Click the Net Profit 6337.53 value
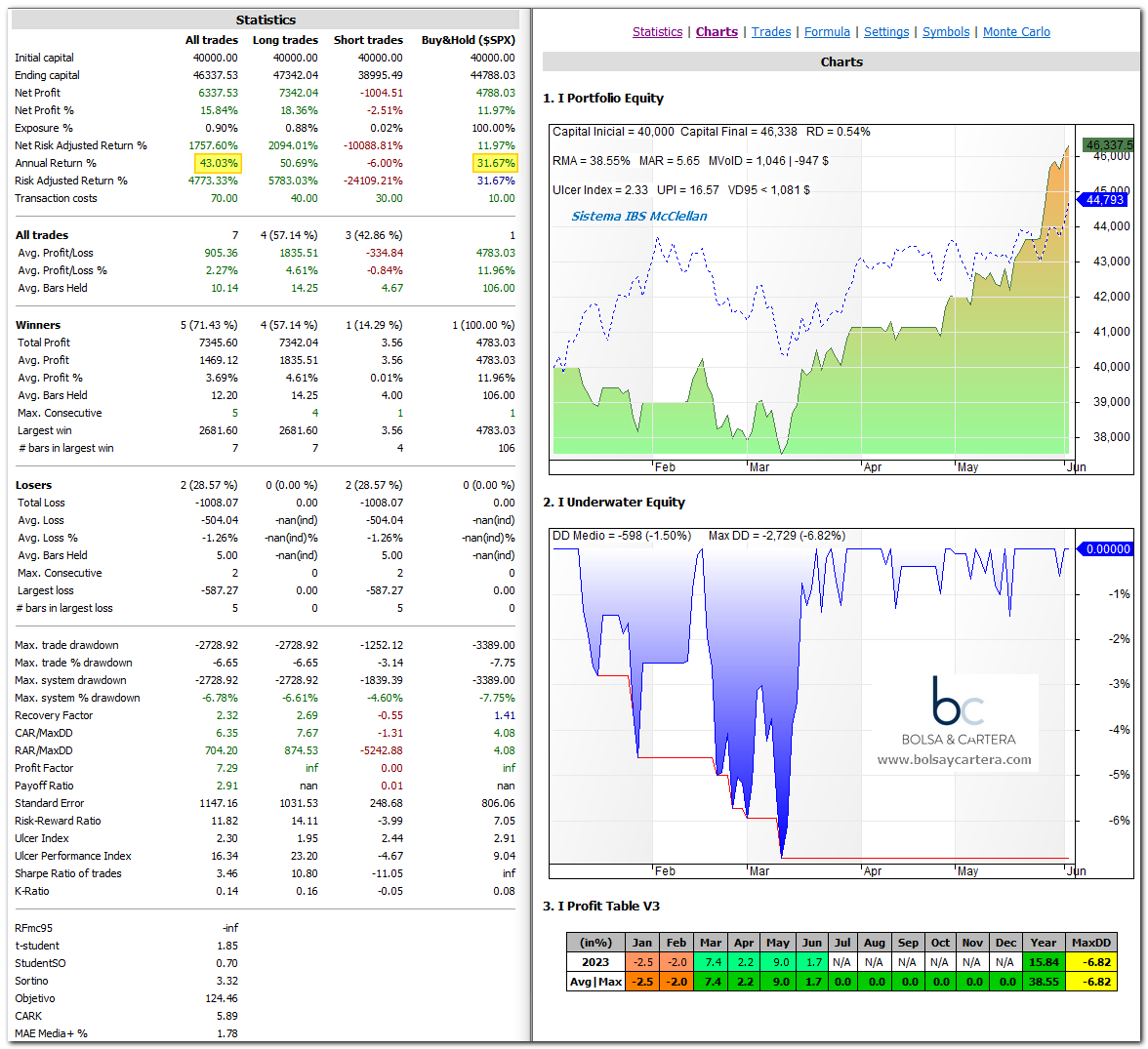1148x1049 pixels. click(219, 93)
